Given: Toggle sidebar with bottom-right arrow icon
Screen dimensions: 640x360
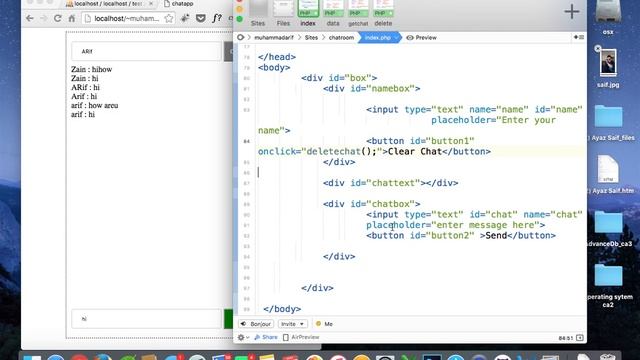Looking at the screenshot, I should click(x=580, y=338).
